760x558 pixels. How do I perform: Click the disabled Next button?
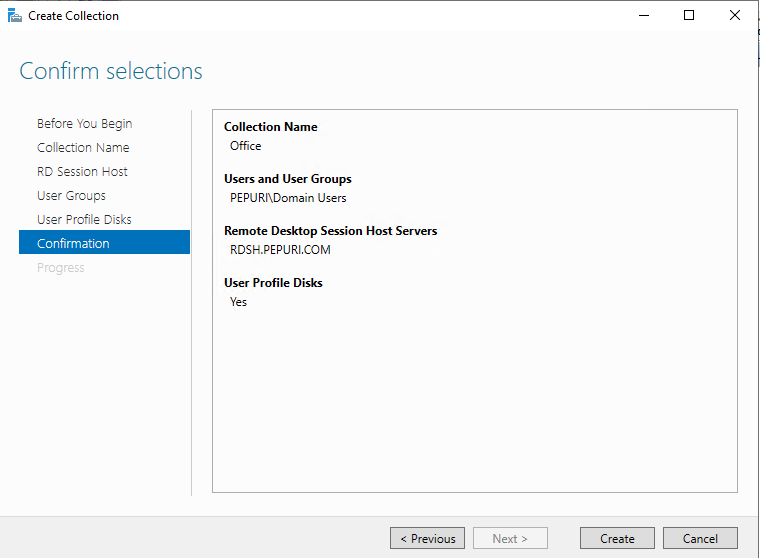click(510, 538)
